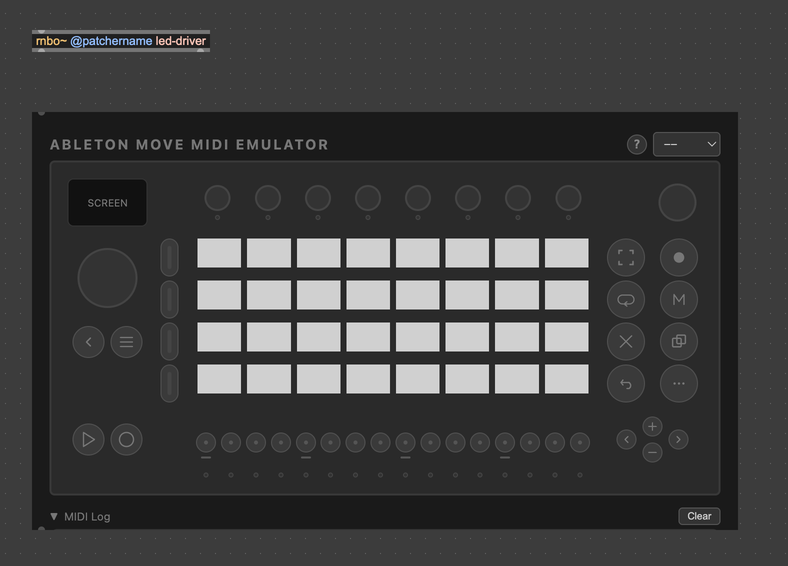Open help with the question mark button
Image resolution: width=788 pixels, height=566 pixels.
coord(637,144)
